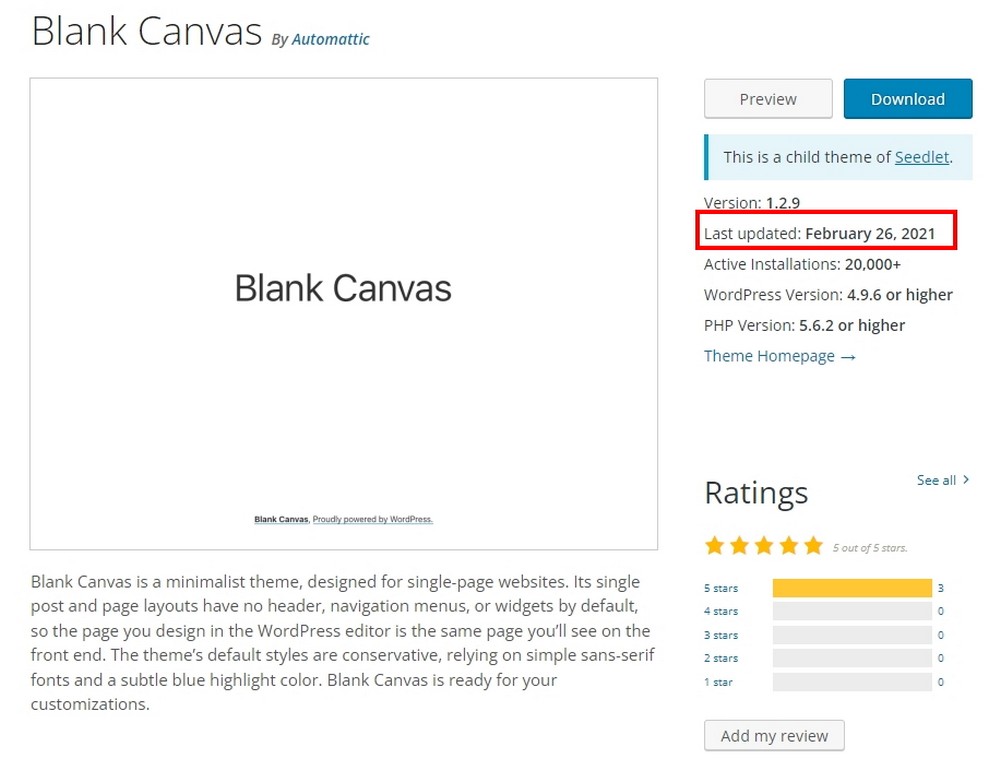
Task: Open the theme Preview
Action: [768, 99]
